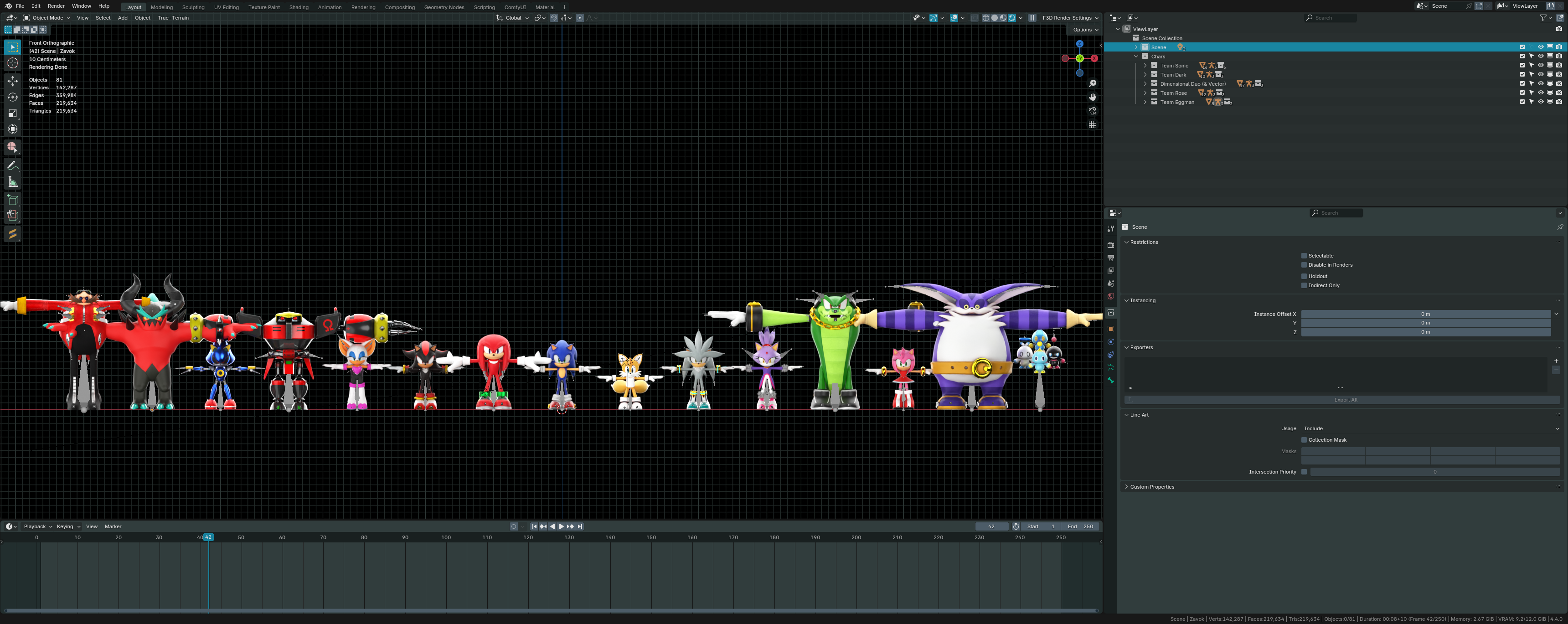This screenshot has width=1568, height=624.
Task: Open the Render menu
Action: pos(56,6)
